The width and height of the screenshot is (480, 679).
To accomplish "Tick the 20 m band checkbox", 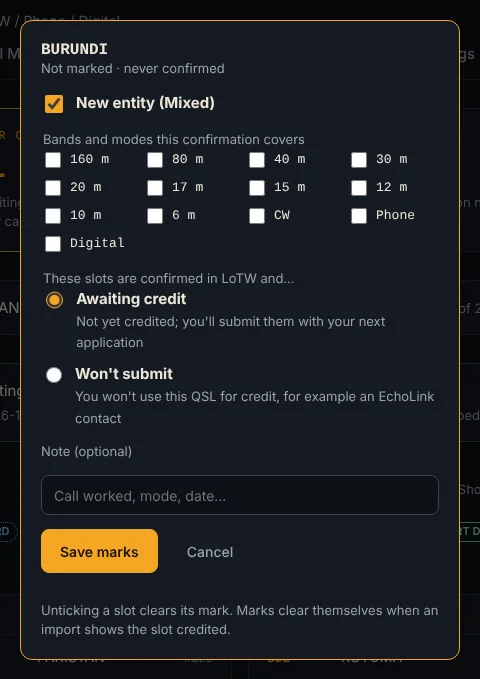I will click(x=53, y=188).
